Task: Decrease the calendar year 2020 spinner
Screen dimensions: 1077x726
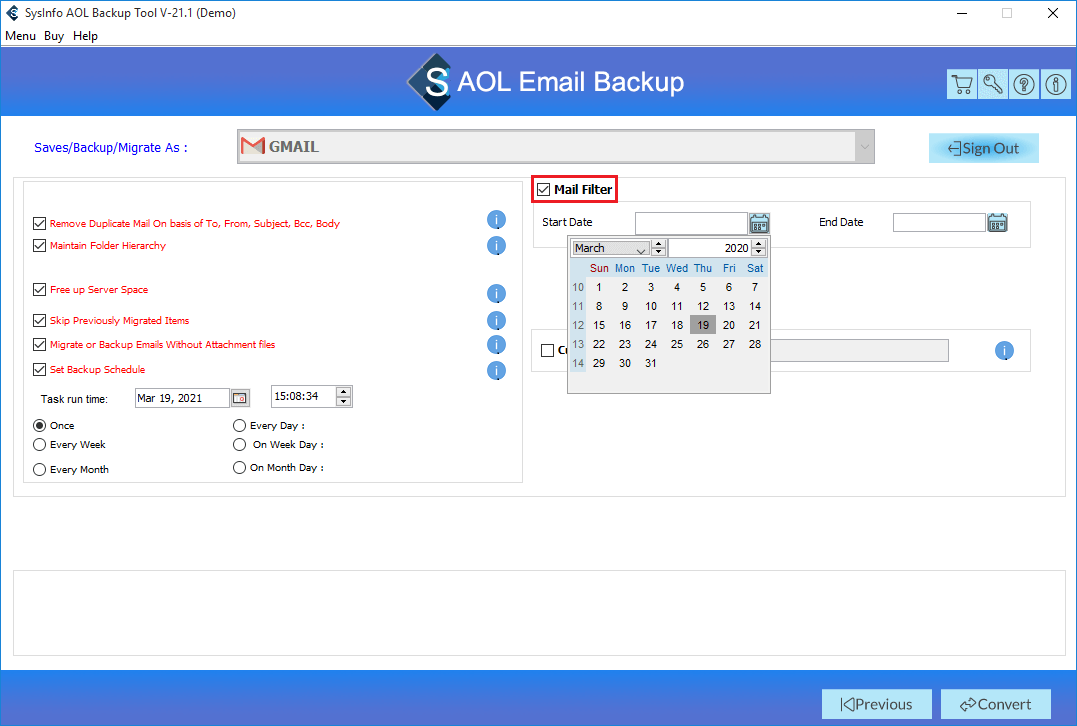Action: tap(759, 252)
